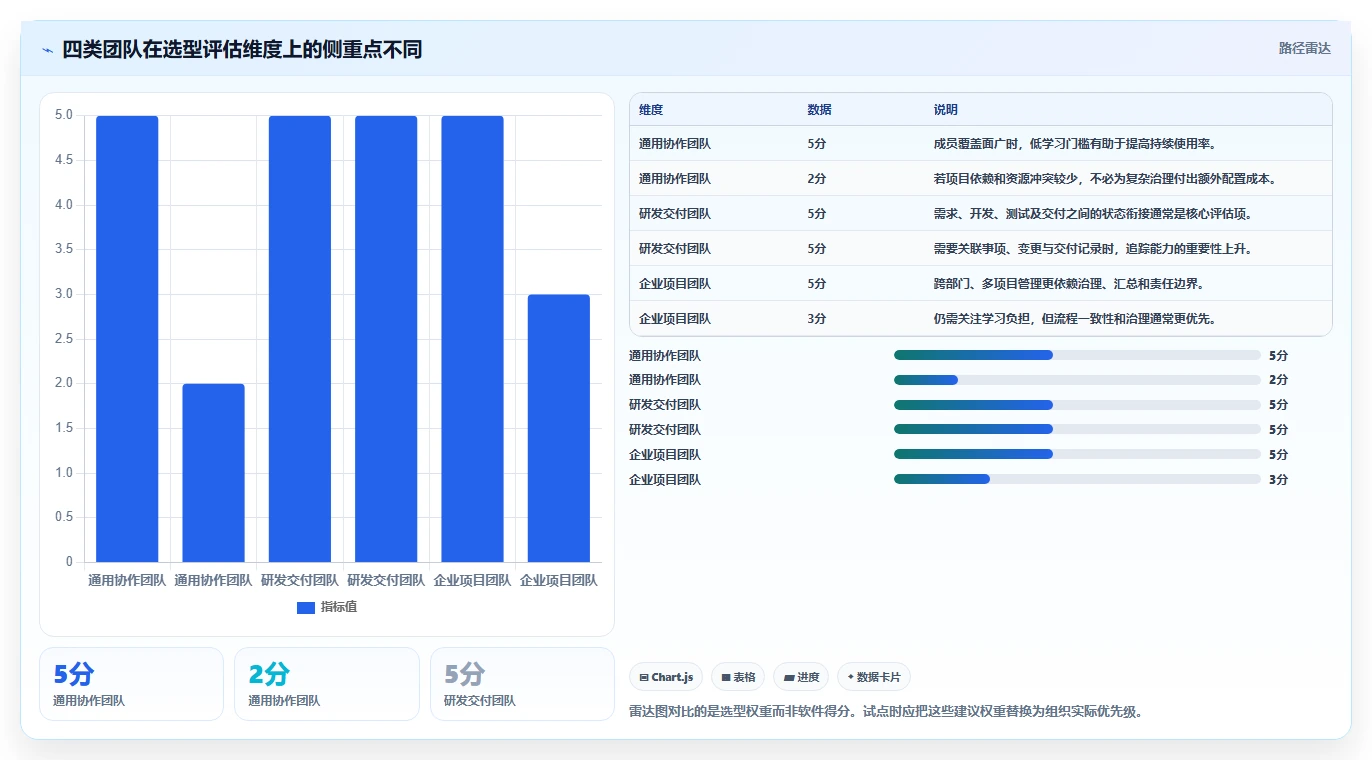Image resolution: width=1372 pixels, height=760 pixels.
Task: Click the lightning icon beside the slide title
Action: pos(47,49)
